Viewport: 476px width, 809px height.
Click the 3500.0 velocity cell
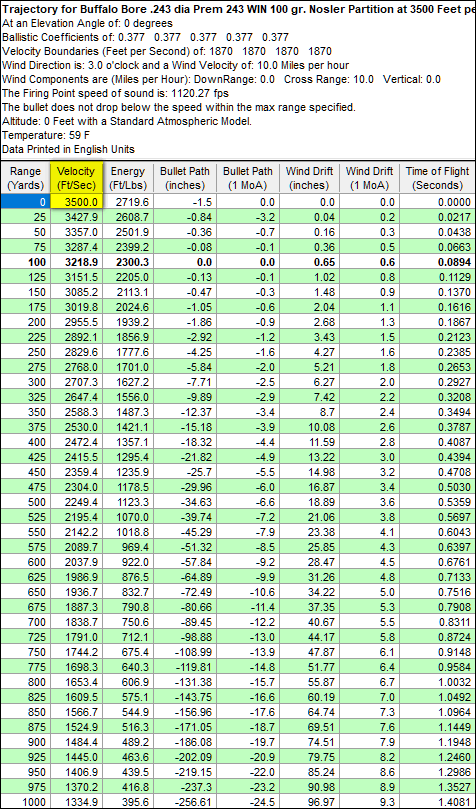pos(76,202)
